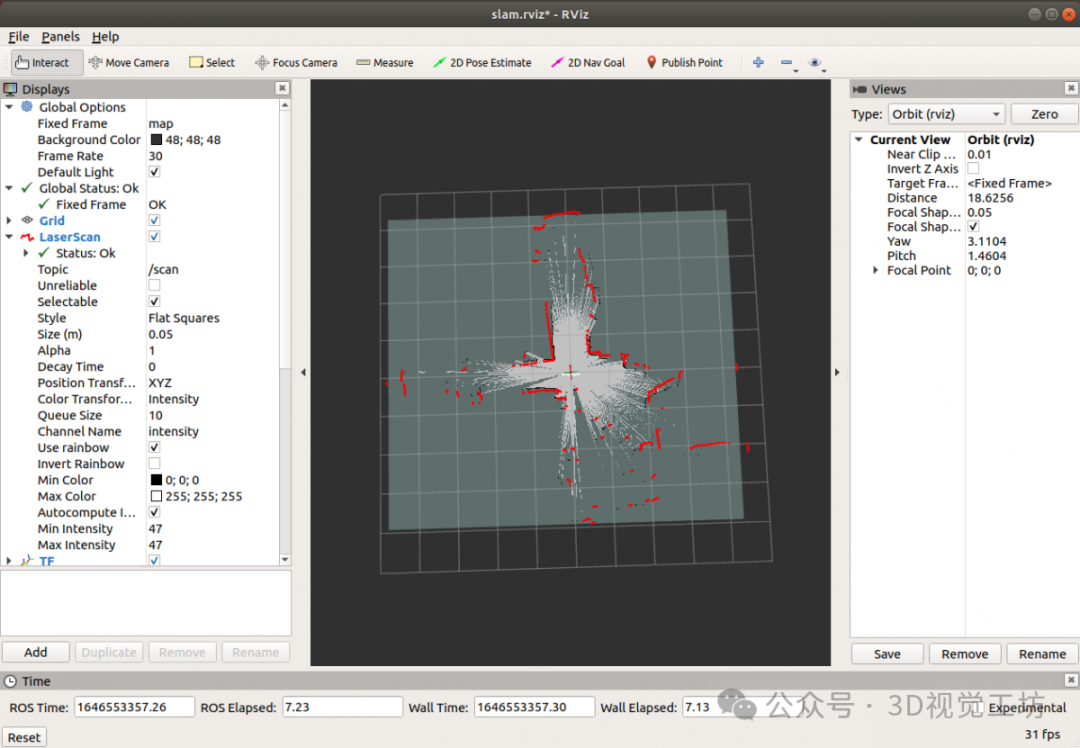
Task: Check the Invert Rainbow option
Action: tap(154, 464)
